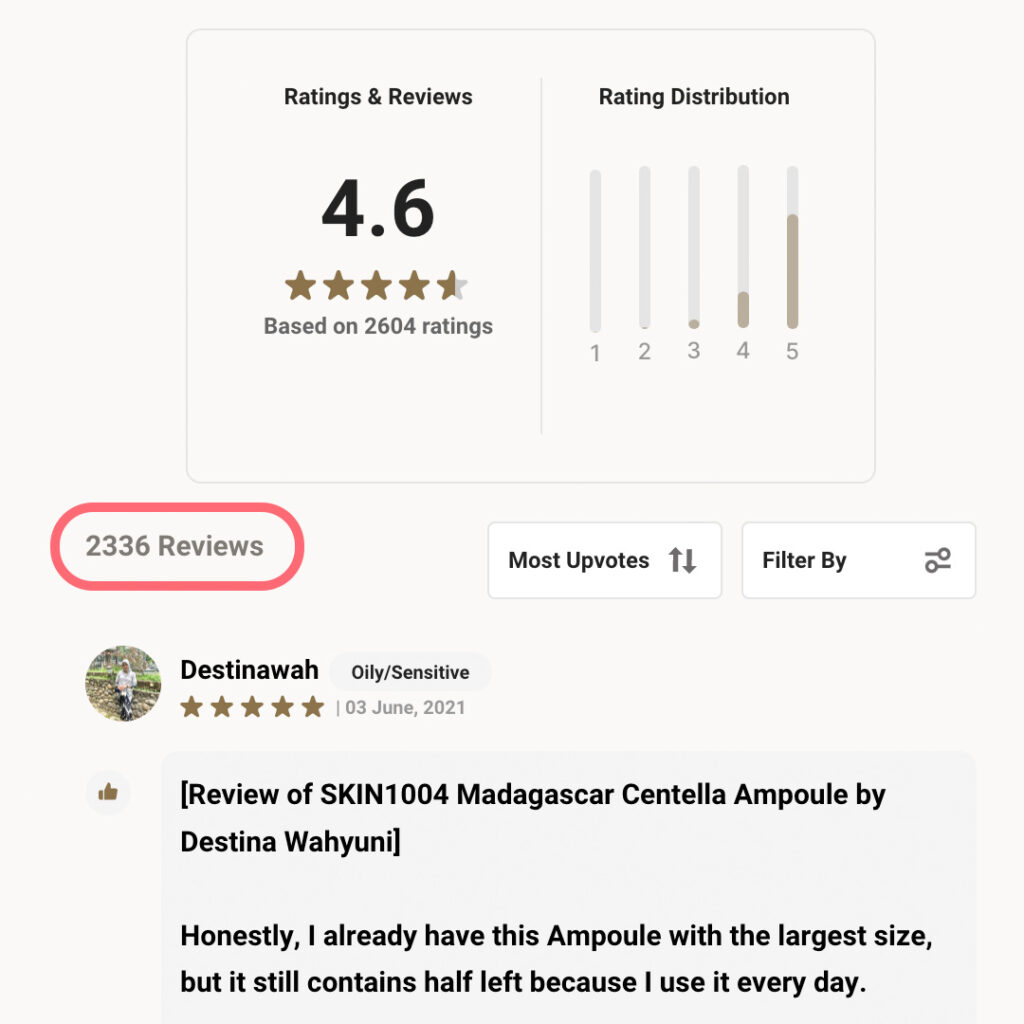The width and height of the screenshot is (1024, 1024).
Task: Click the review title text about SKIN1004
Action: pos(532,818)
